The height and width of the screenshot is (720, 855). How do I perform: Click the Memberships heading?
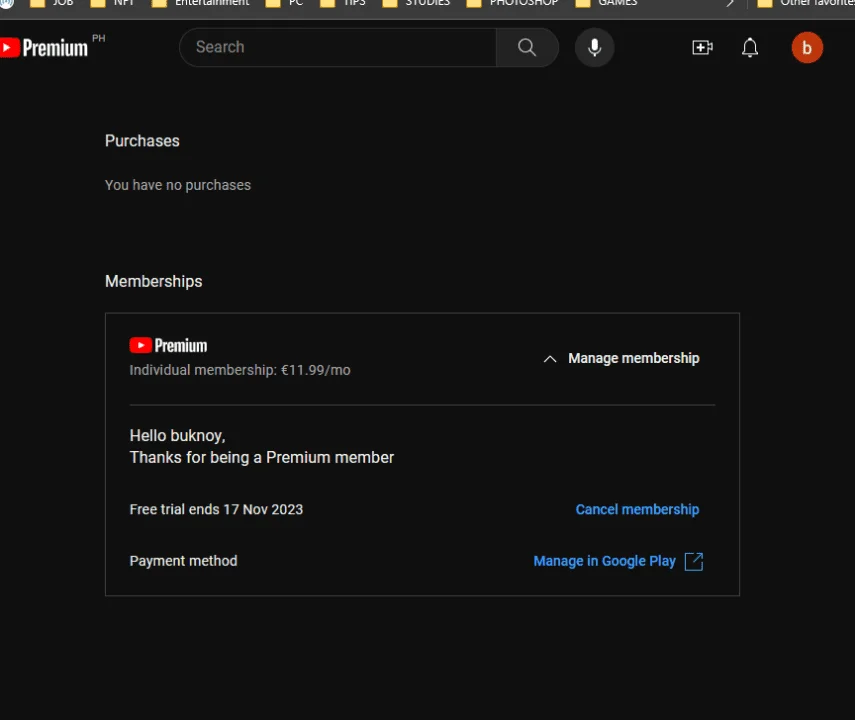154,281
